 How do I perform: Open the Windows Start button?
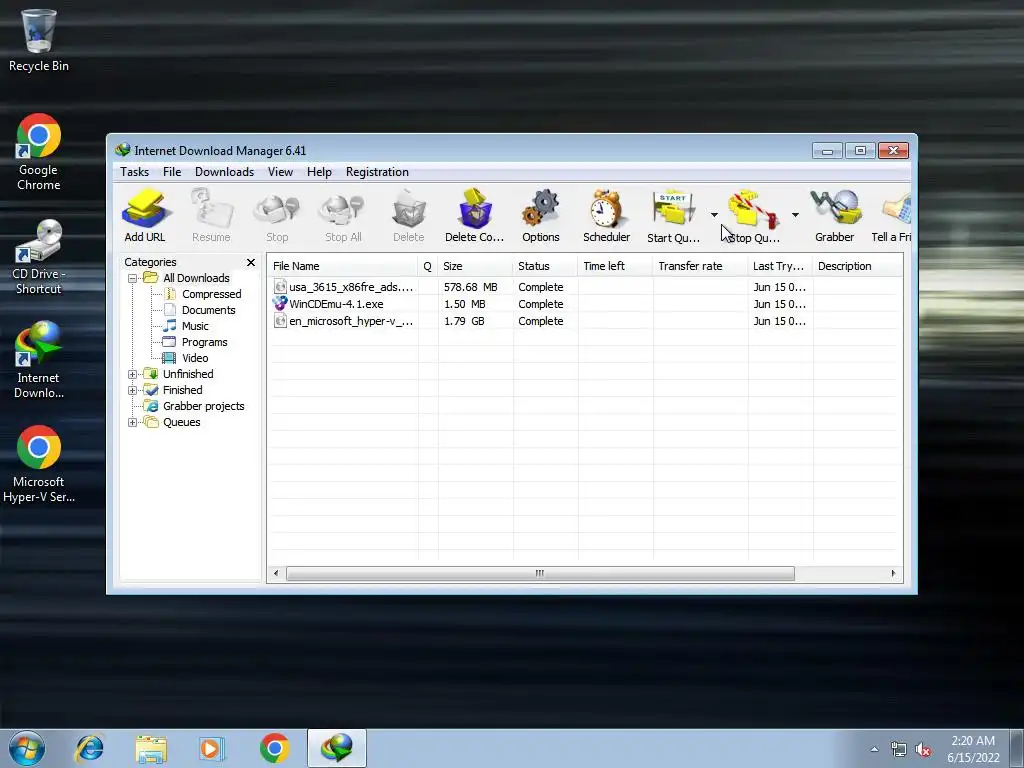tap(27, 748)
